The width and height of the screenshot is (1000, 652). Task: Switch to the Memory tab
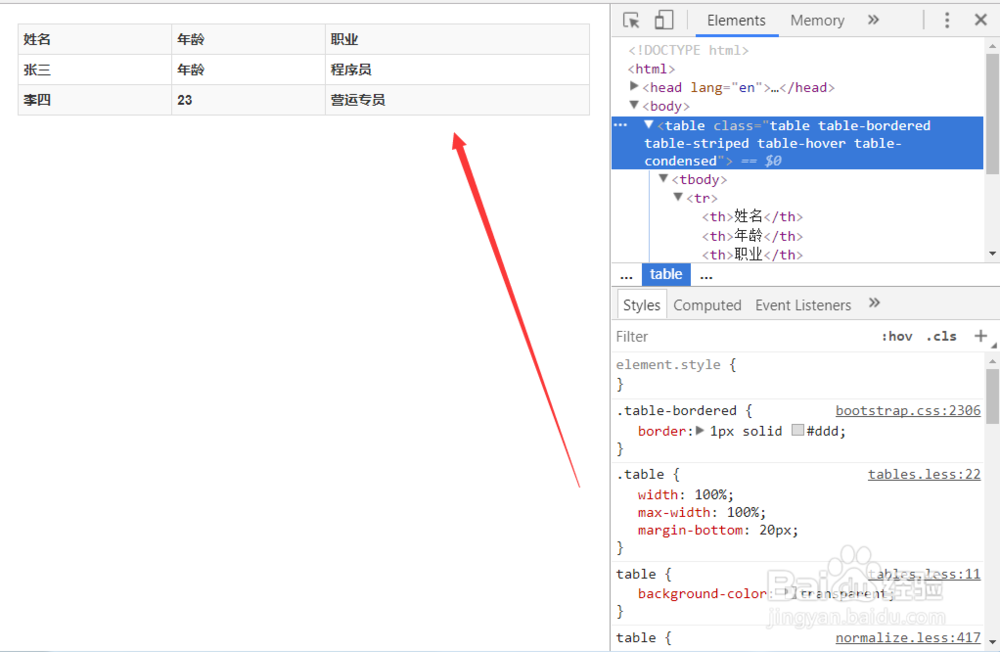coord(817,20)
